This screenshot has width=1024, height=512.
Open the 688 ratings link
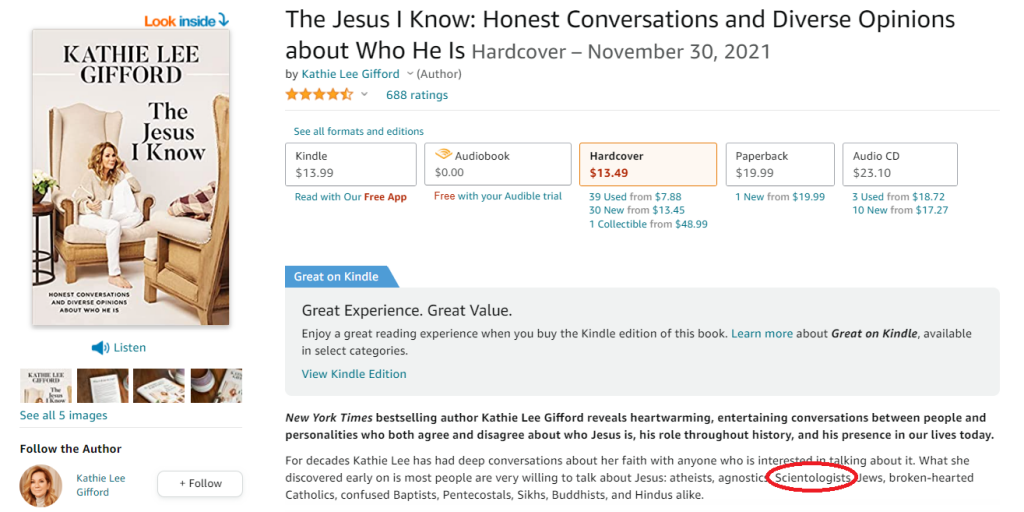(x=417, y=95)
